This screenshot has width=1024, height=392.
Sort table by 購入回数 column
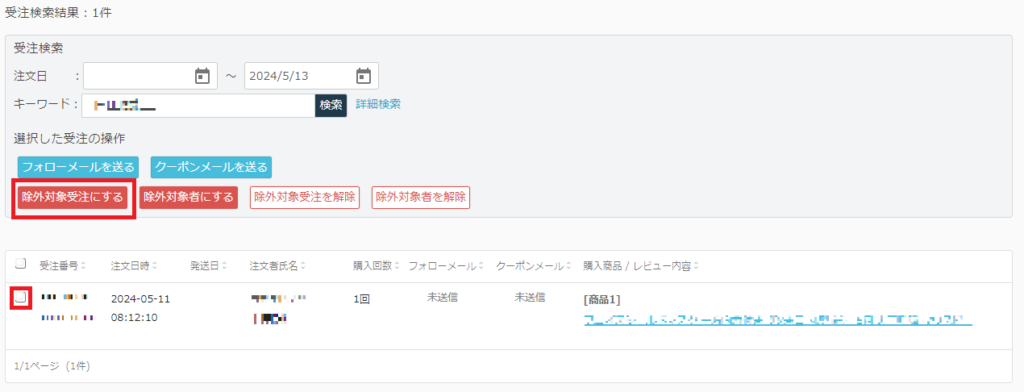tap(376, 266)
